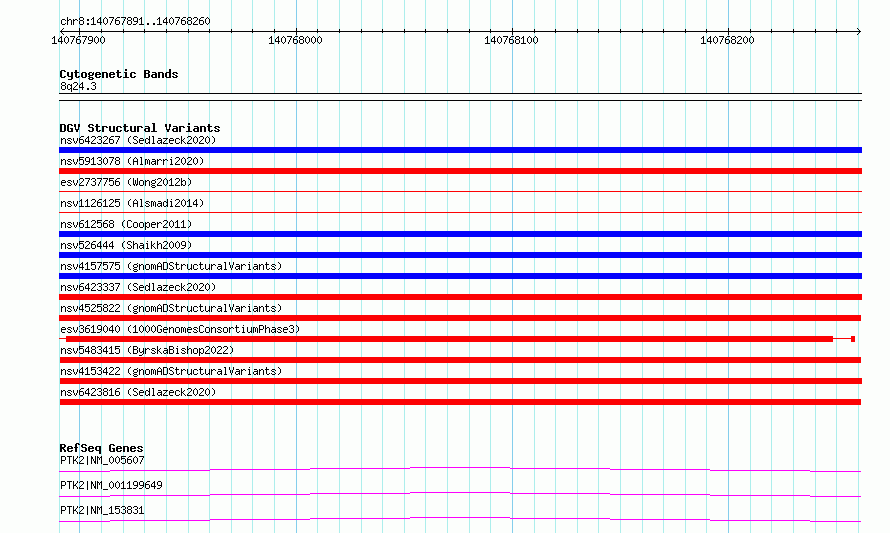
Task: Select the Cytogenetic Bands track title
Action: click(119, 74)
